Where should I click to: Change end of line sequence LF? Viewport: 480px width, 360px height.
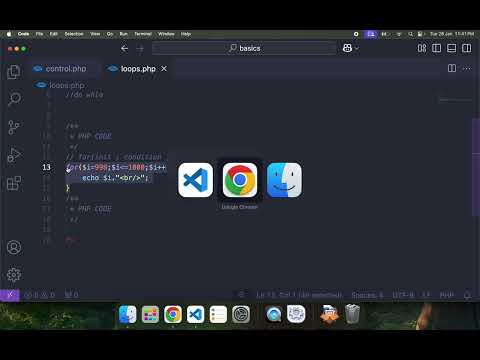[426, 295]
